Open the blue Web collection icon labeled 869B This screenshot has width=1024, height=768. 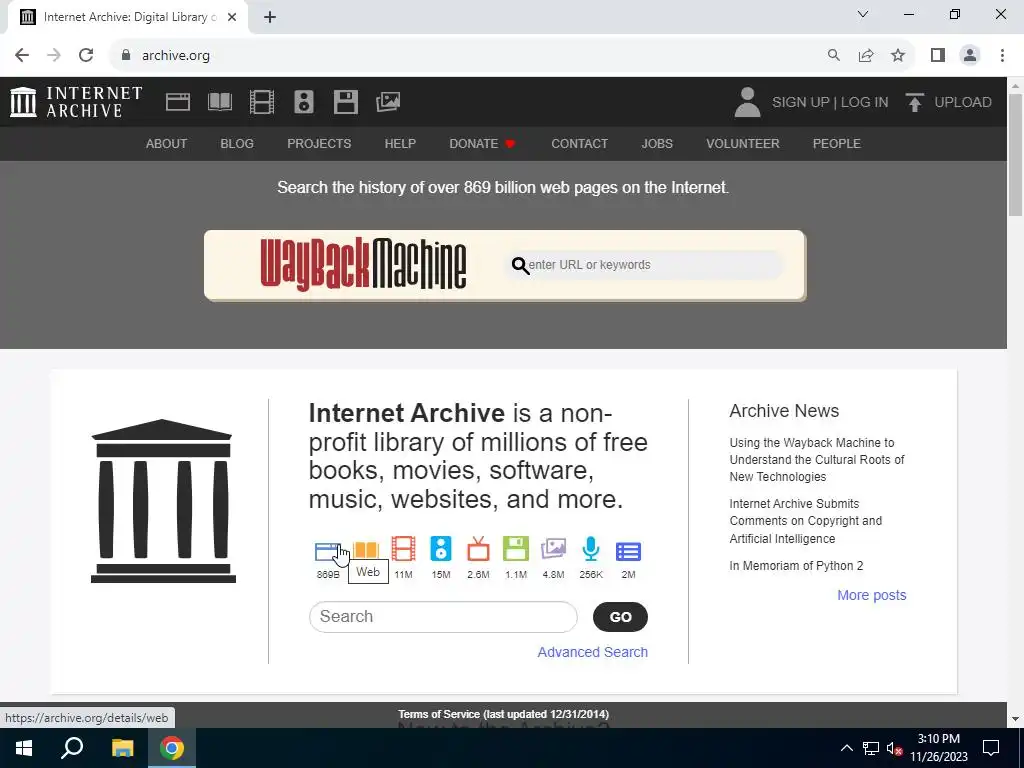[x=327, y=551]
